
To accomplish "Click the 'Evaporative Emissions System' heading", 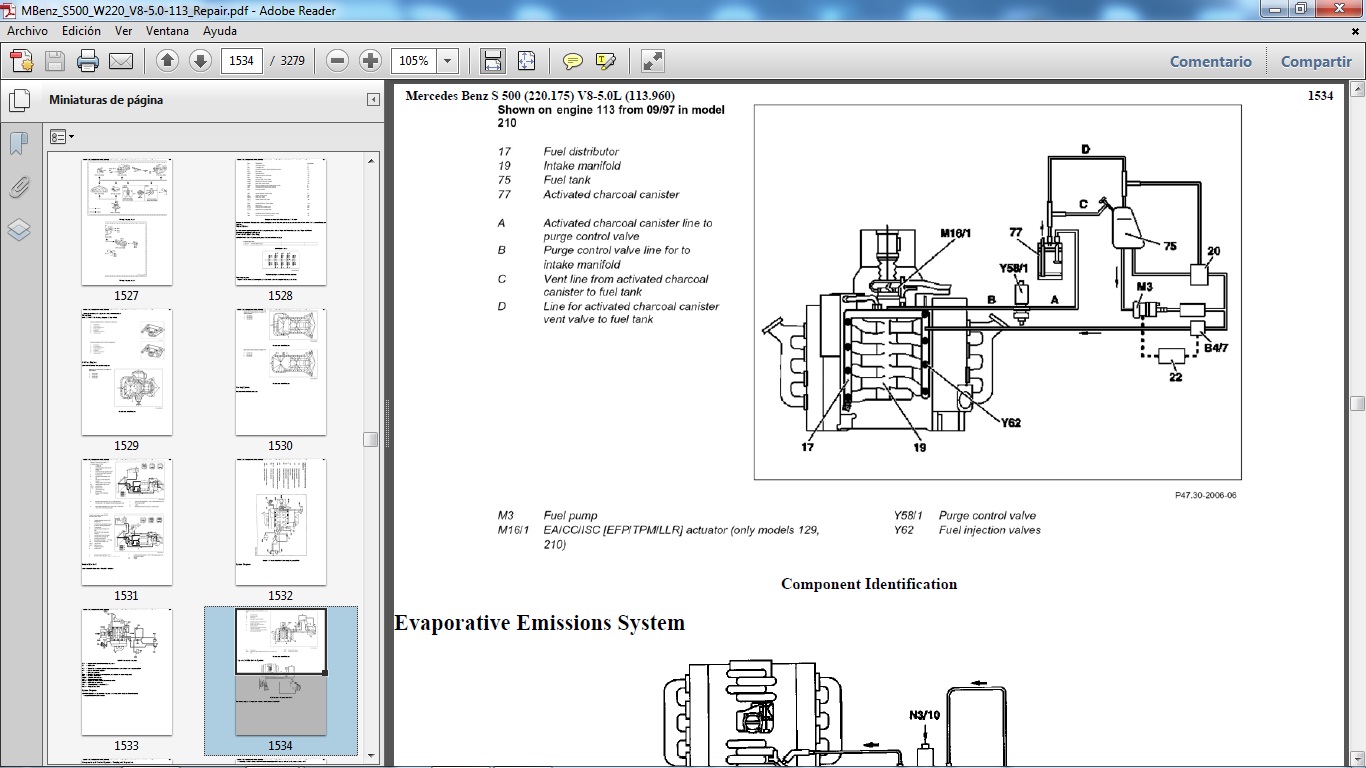I will [540, 623].
